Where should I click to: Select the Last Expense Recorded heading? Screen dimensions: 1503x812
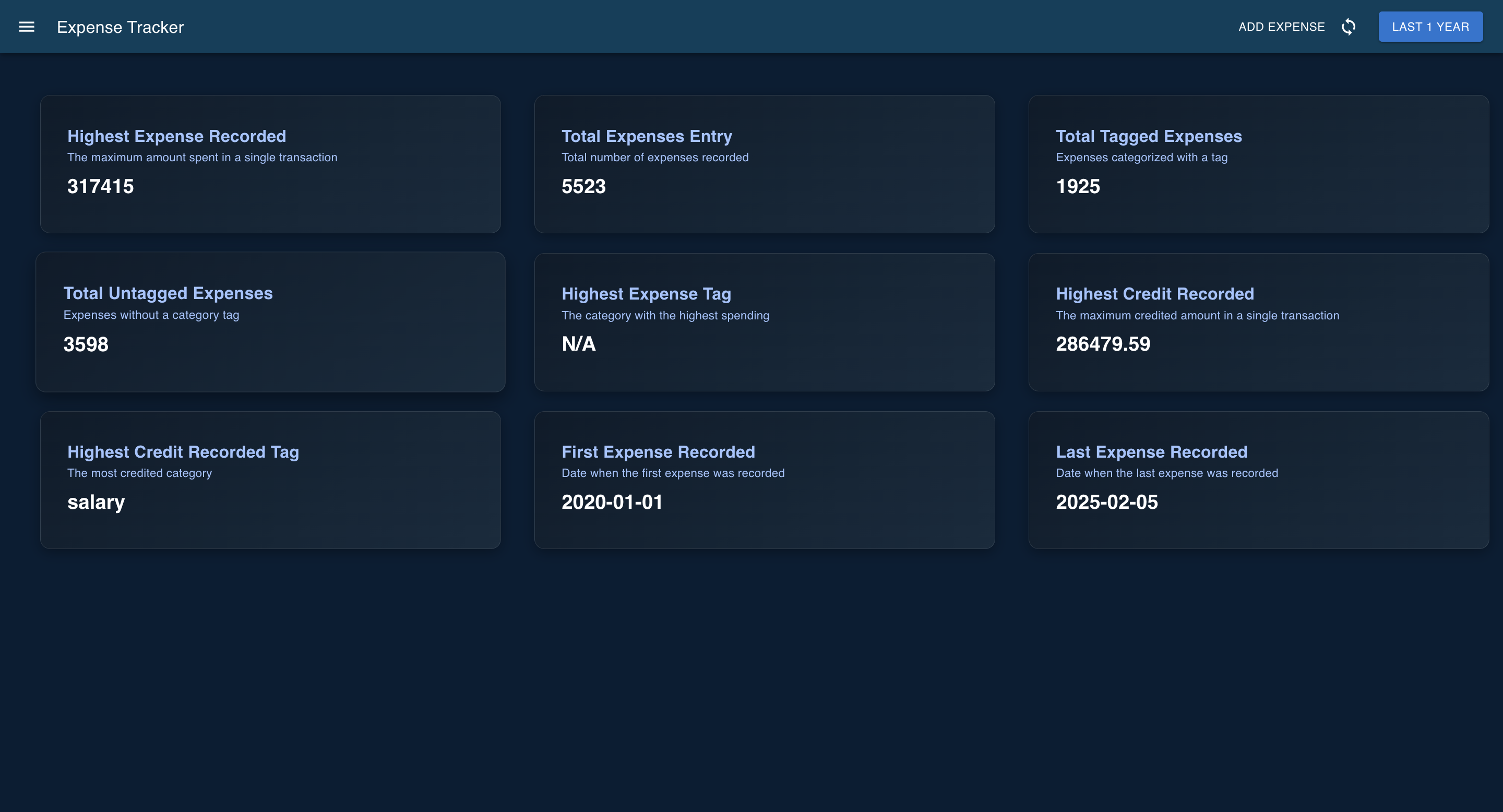coord(1151,452)
